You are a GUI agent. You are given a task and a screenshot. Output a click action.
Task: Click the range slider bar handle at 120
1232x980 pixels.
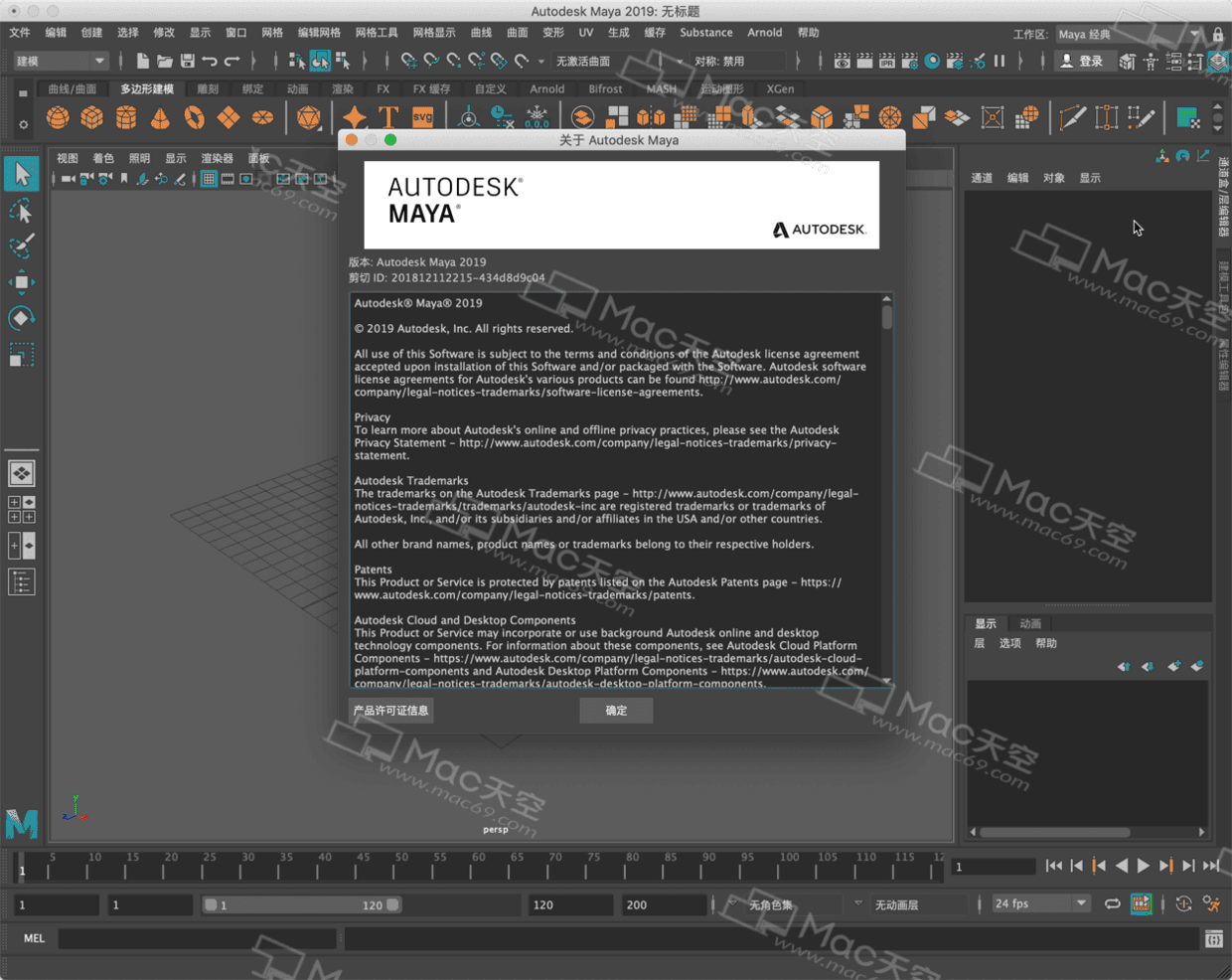[x=393, y=905]
